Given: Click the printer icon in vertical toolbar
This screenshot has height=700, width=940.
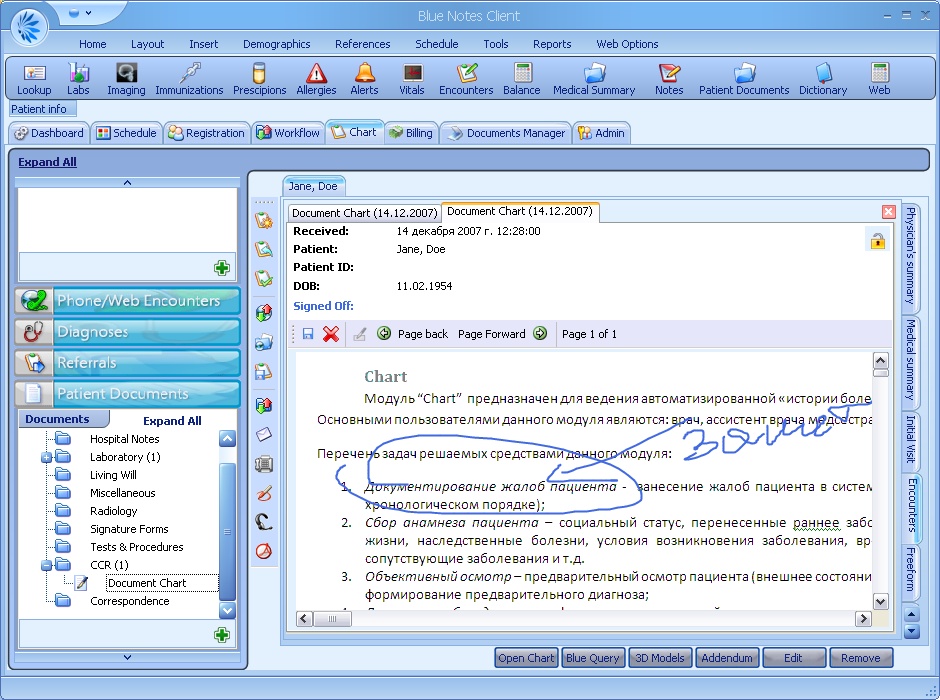Looking at the screenshot, I should [264, 464].
